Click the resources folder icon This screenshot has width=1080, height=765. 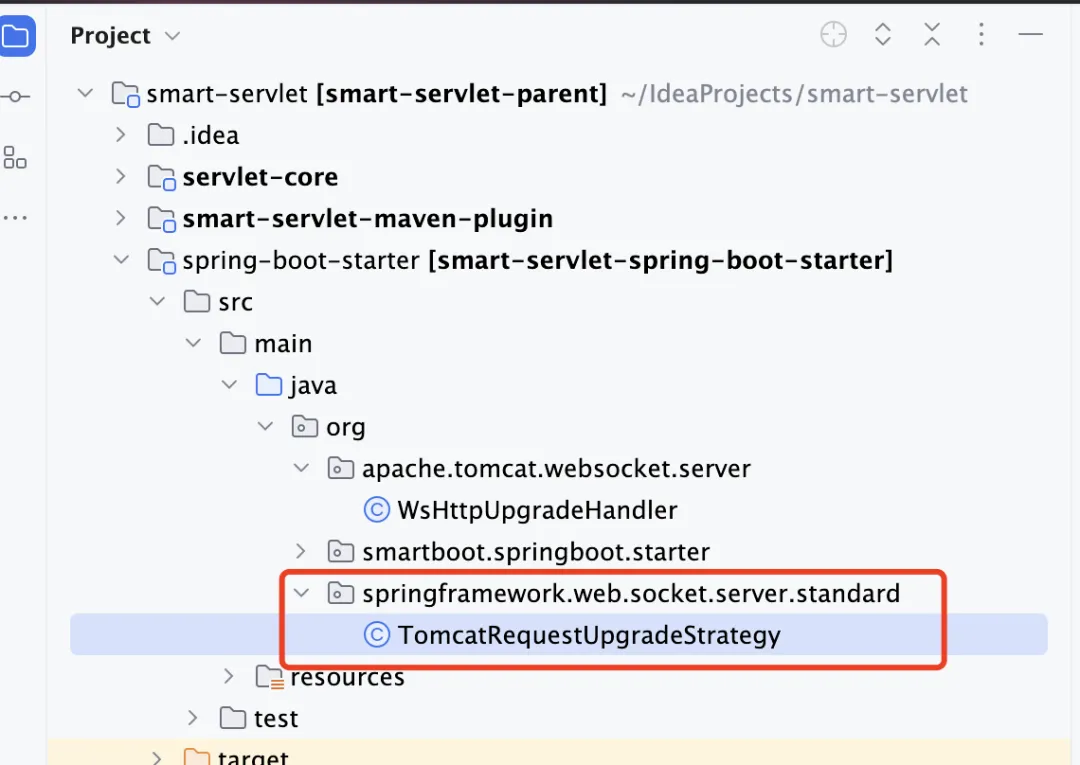pos(270,677)
